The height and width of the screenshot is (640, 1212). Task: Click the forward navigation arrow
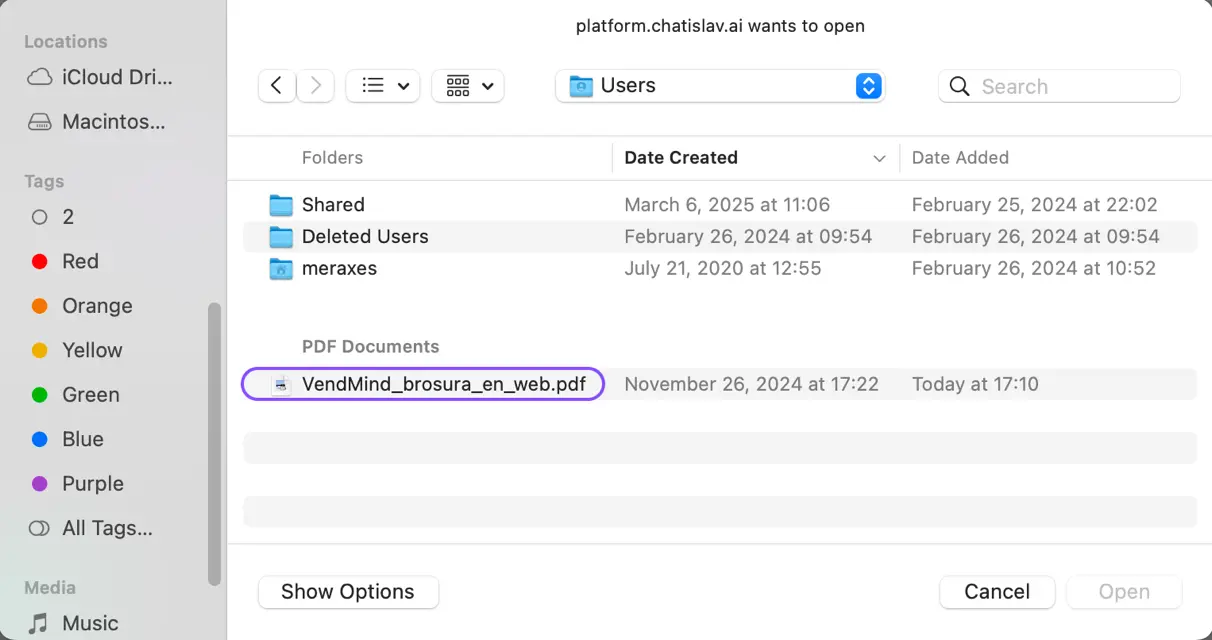(316, 86)
